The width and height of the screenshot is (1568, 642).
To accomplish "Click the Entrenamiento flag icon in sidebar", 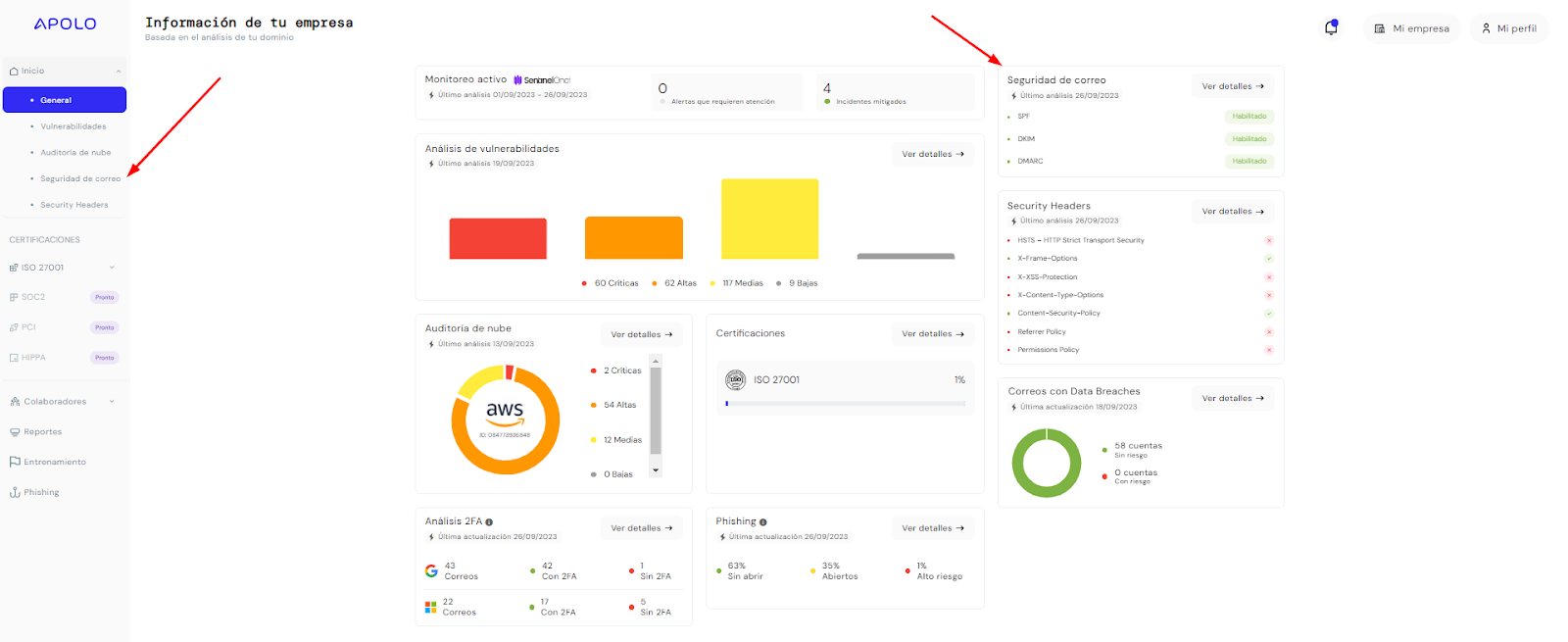I will pos(15,462).
